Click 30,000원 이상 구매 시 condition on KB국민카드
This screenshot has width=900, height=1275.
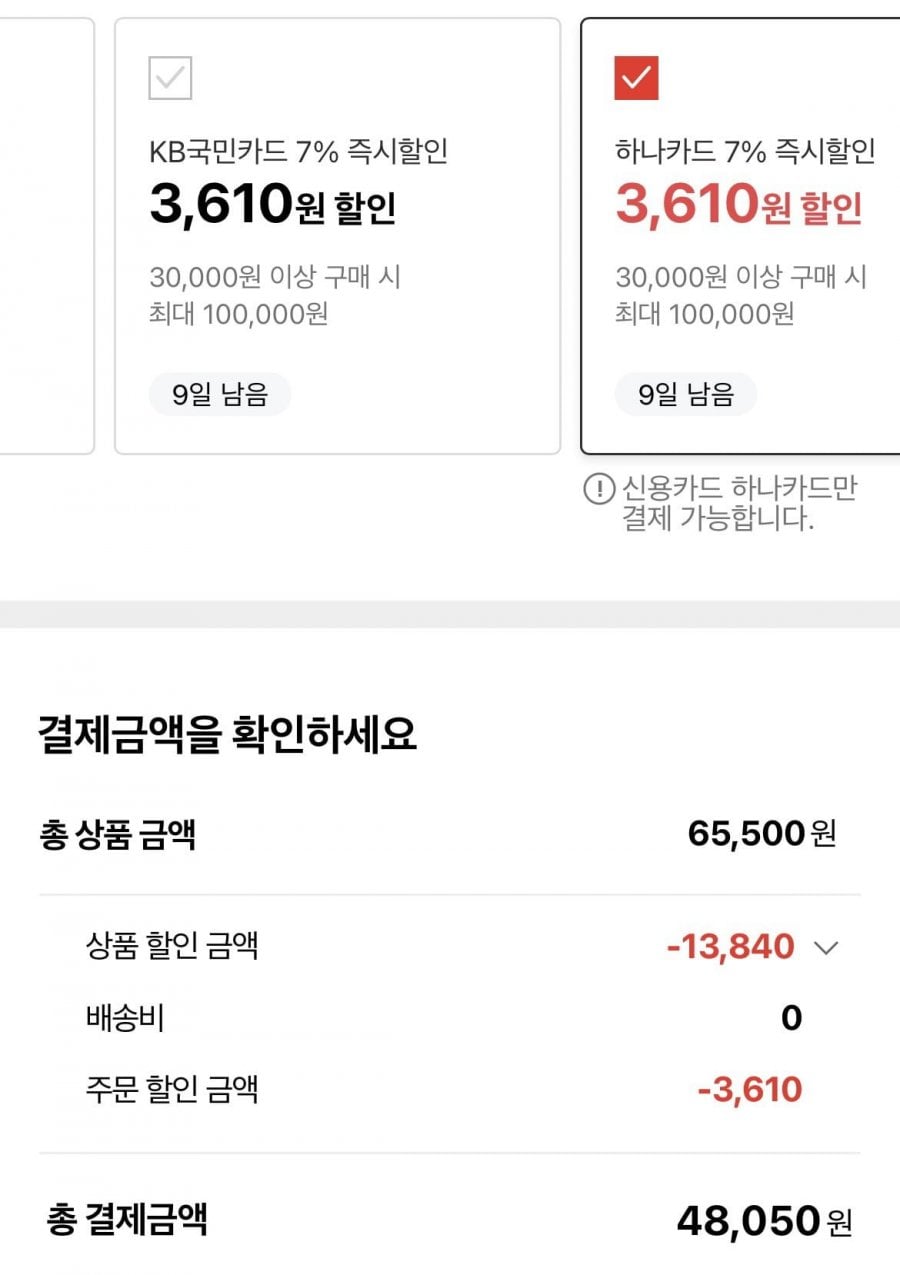coord(275,277)
